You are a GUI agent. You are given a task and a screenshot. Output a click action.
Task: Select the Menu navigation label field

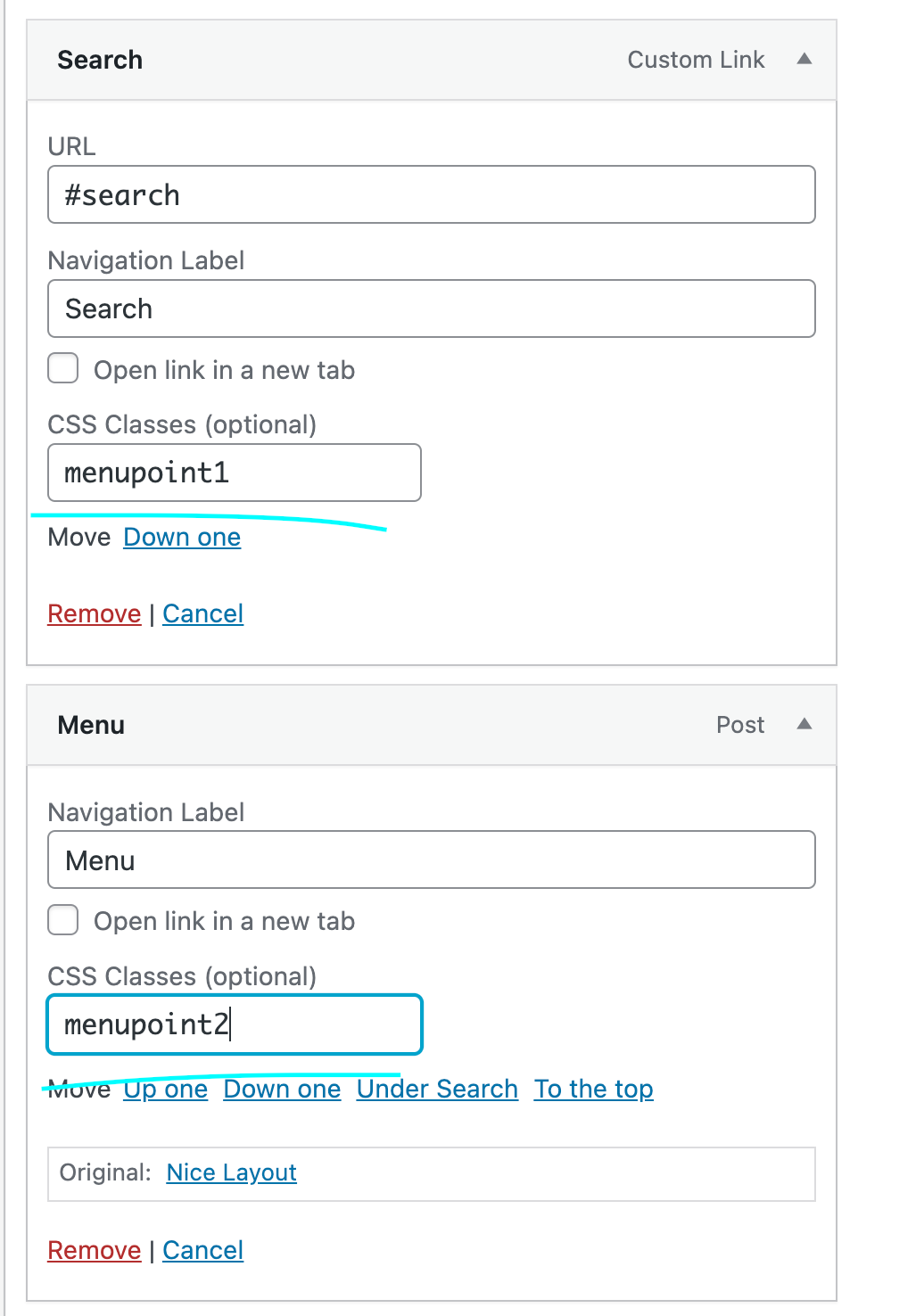coord(432,860)
